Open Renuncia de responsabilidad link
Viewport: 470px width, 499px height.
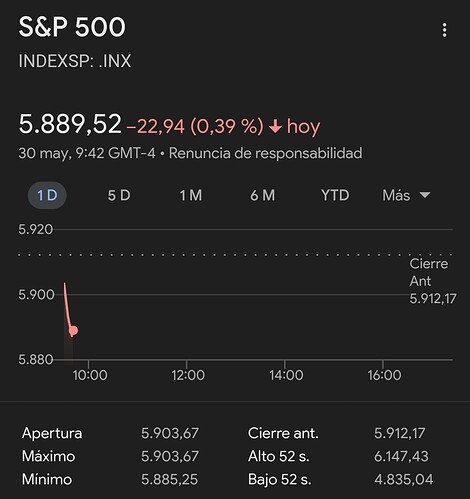(x=265, y=153)
